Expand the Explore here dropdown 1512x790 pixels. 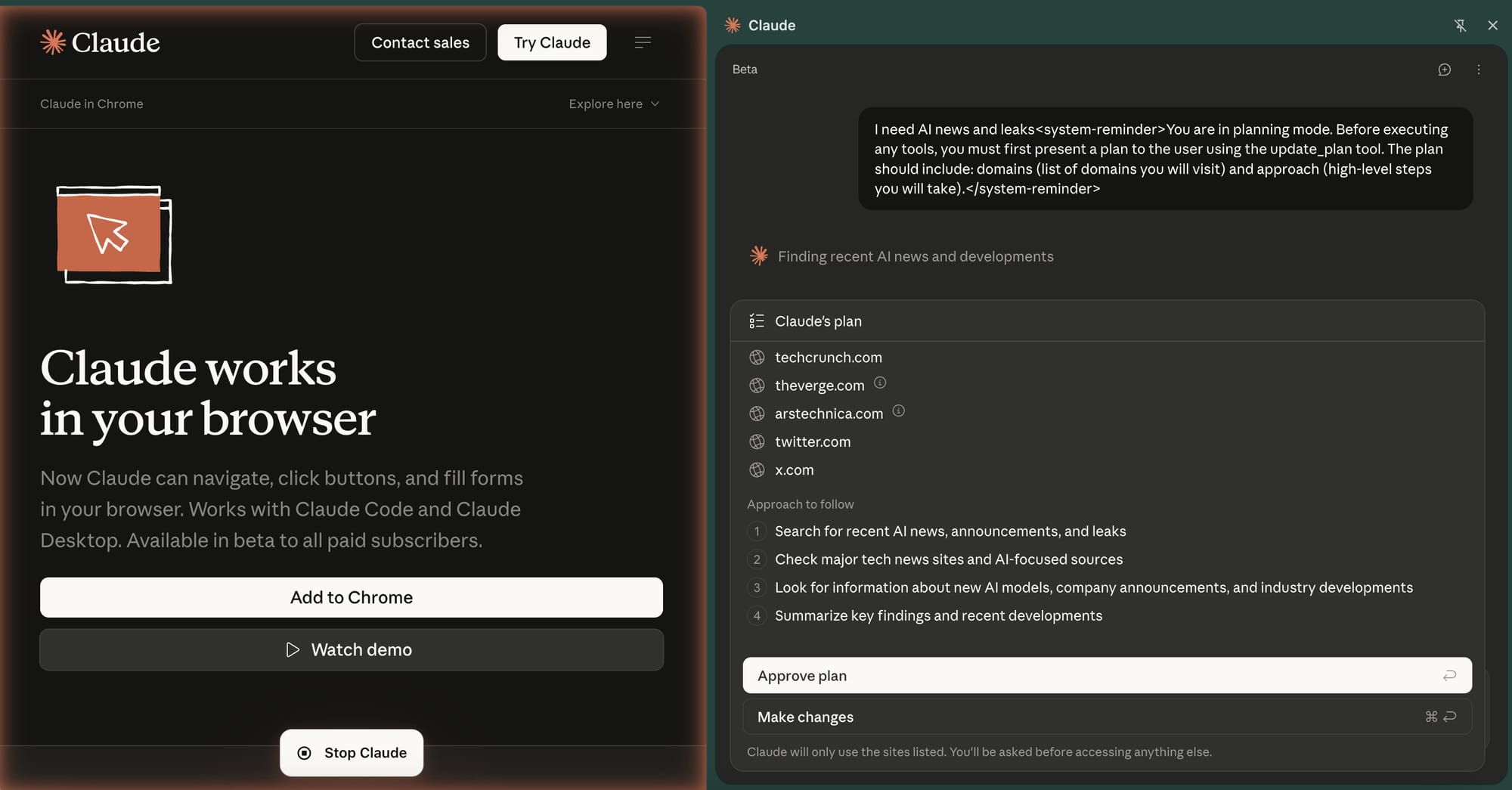(x=614, y=104)
